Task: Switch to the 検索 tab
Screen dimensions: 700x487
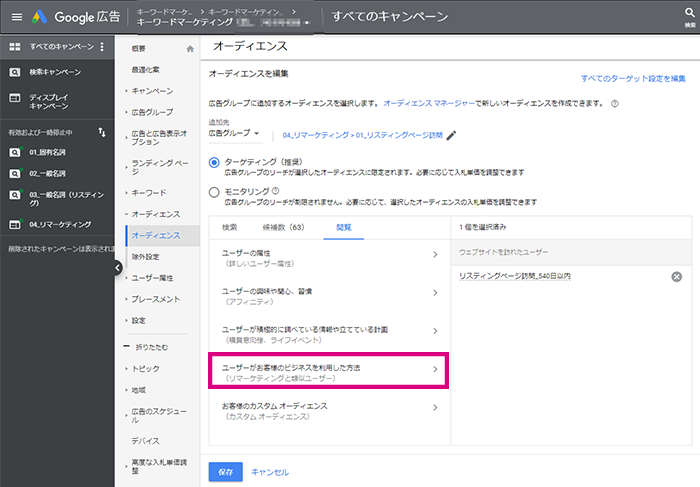Action: coord(230,227)
